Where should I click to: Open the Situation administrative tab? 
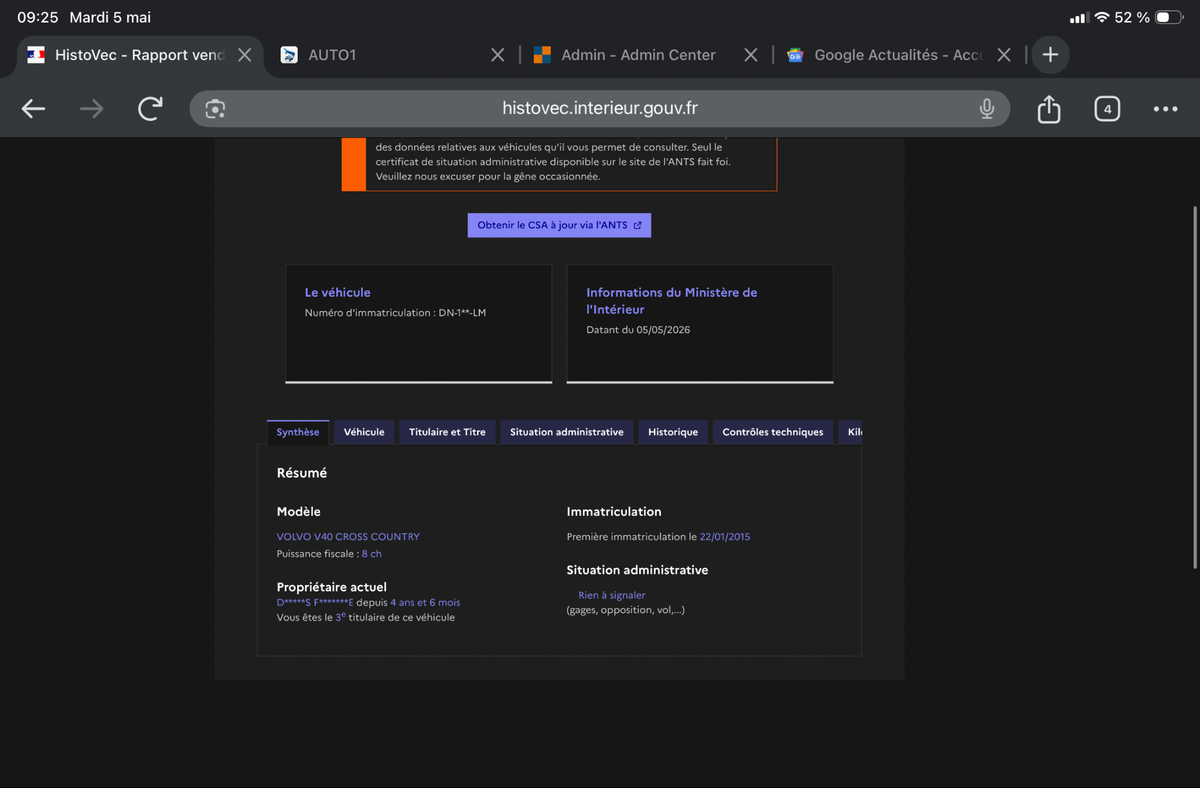click(x=567, y=432)
